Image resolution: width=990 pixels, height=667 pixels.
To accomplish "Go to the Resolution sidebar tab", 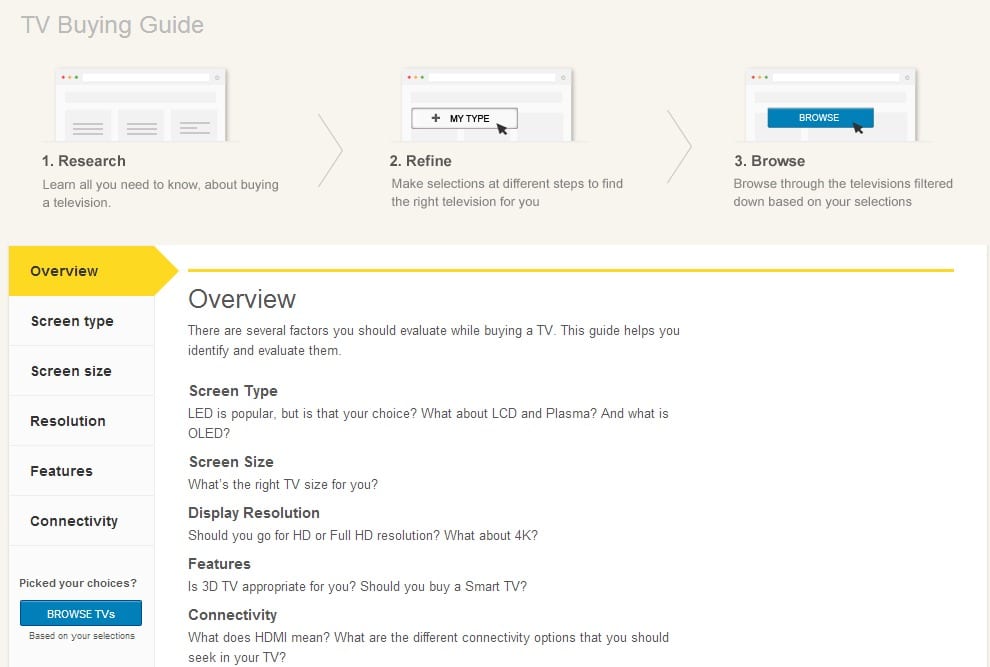I will [x=81, y=421].
